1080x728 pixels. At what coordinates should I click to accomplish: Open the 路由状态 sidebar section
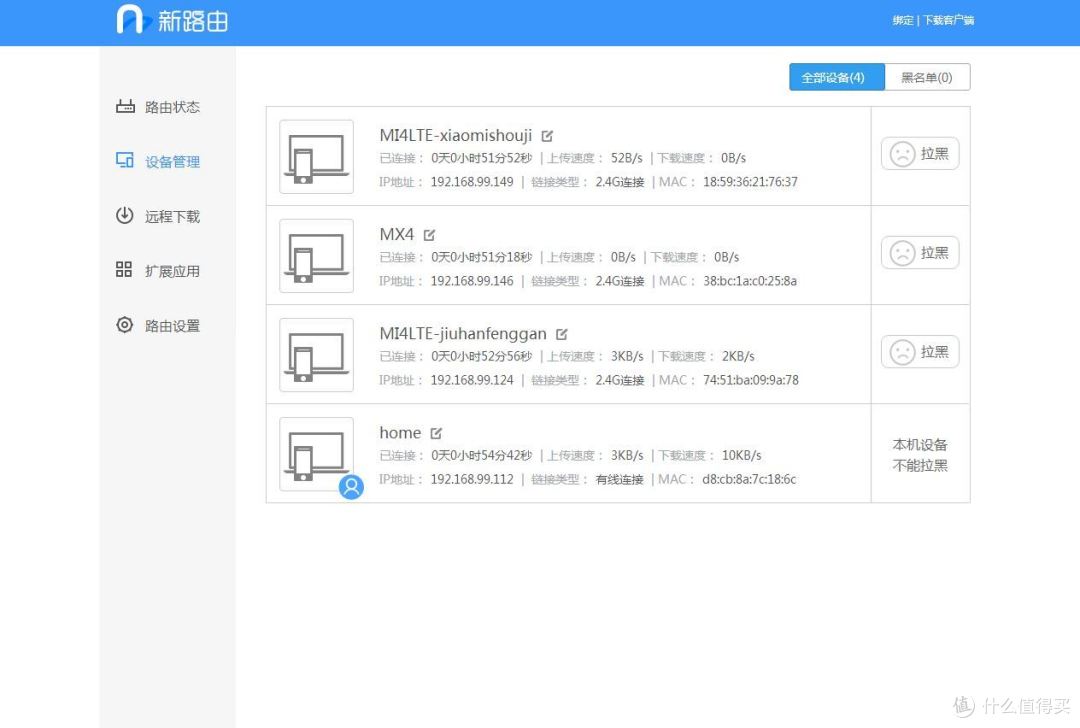(170, 107)
